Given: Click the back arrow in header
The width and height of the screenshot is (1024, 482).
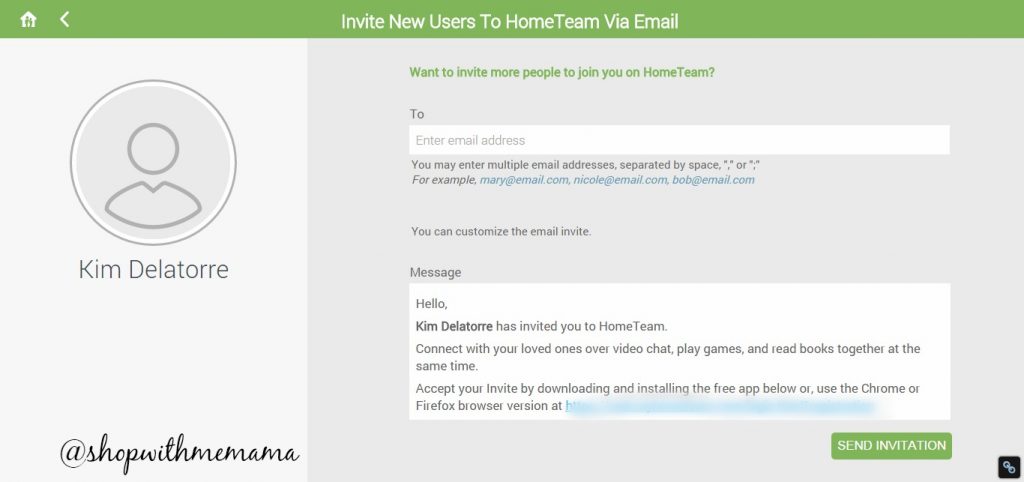Looking at the screenshot, I should click(64, 19).
